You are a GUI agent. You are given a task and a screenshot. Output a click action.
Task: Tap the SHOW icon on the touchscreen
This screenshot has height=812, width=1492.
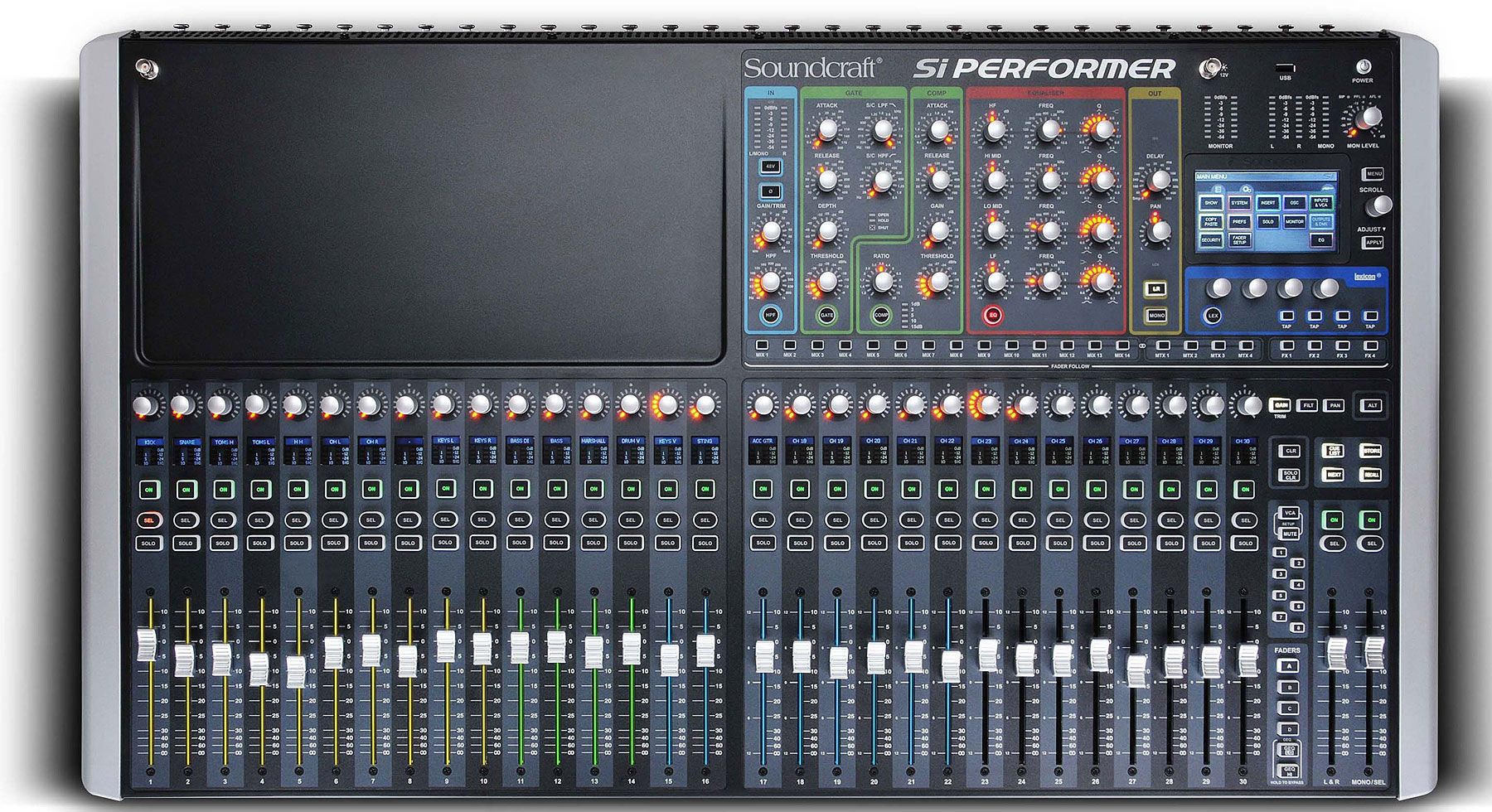pyautogui.click(x=1211, y=202)
